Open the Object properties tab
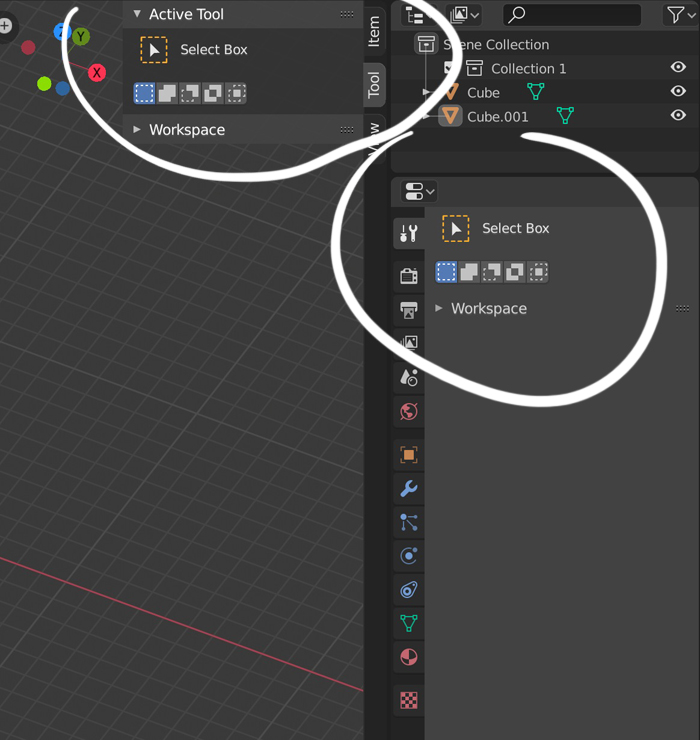The width and height of the screenshot is (700, 740). 409,455
